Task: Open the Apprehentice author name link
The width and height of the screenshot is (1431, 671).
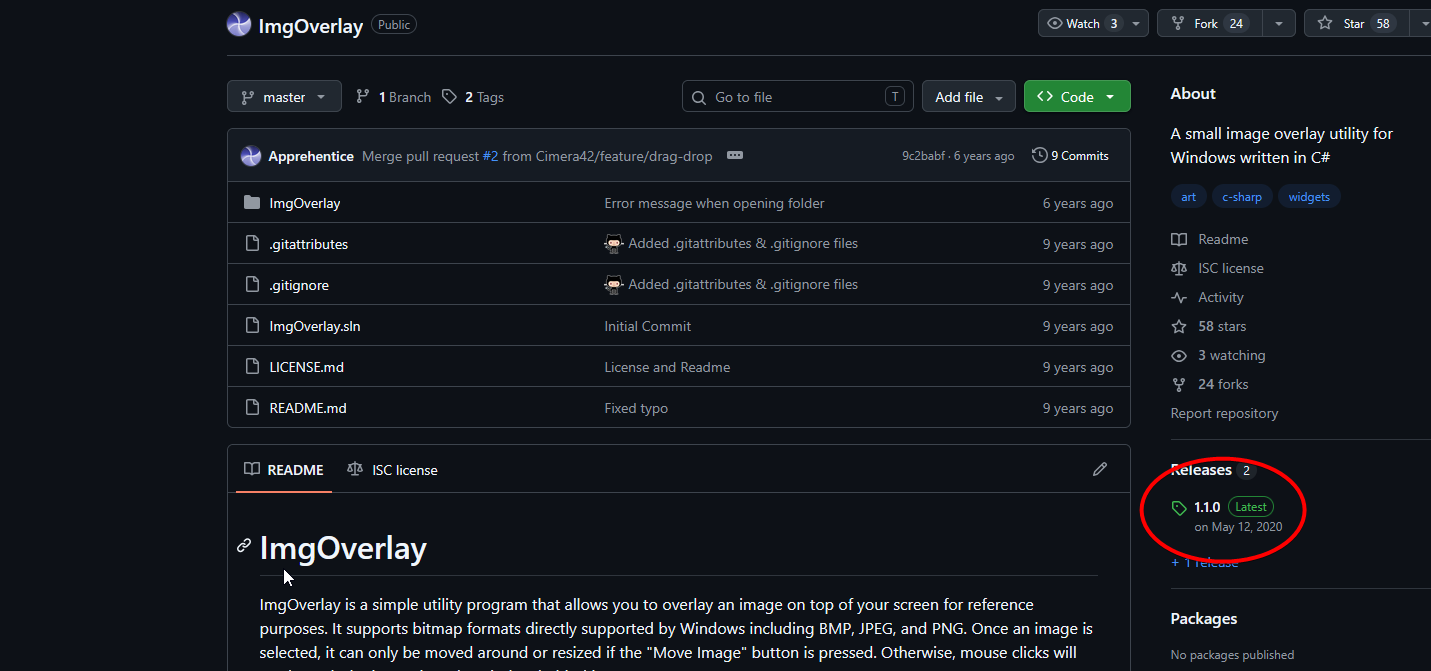Action: pos(311,156)
